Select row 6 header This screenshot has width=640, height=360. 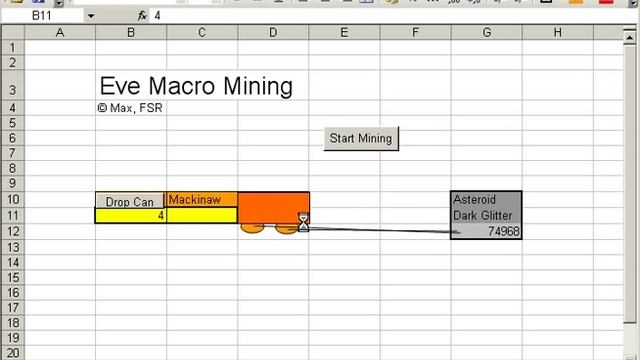point(13,138)
